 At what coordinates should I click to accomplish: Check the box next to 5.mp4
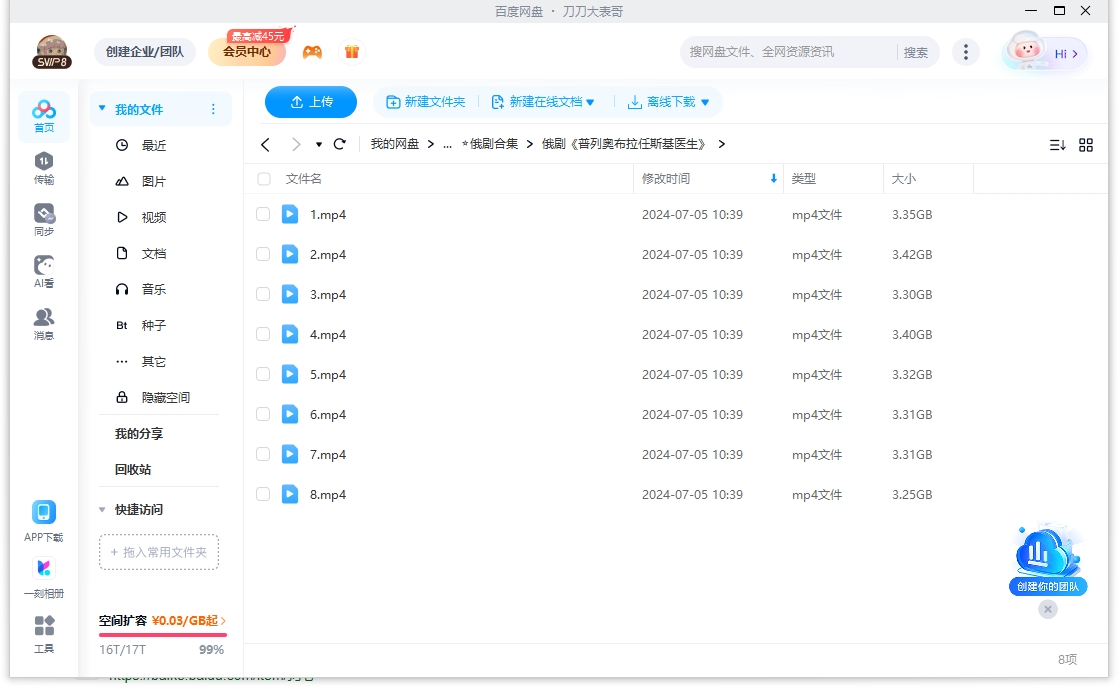[262, 374]
